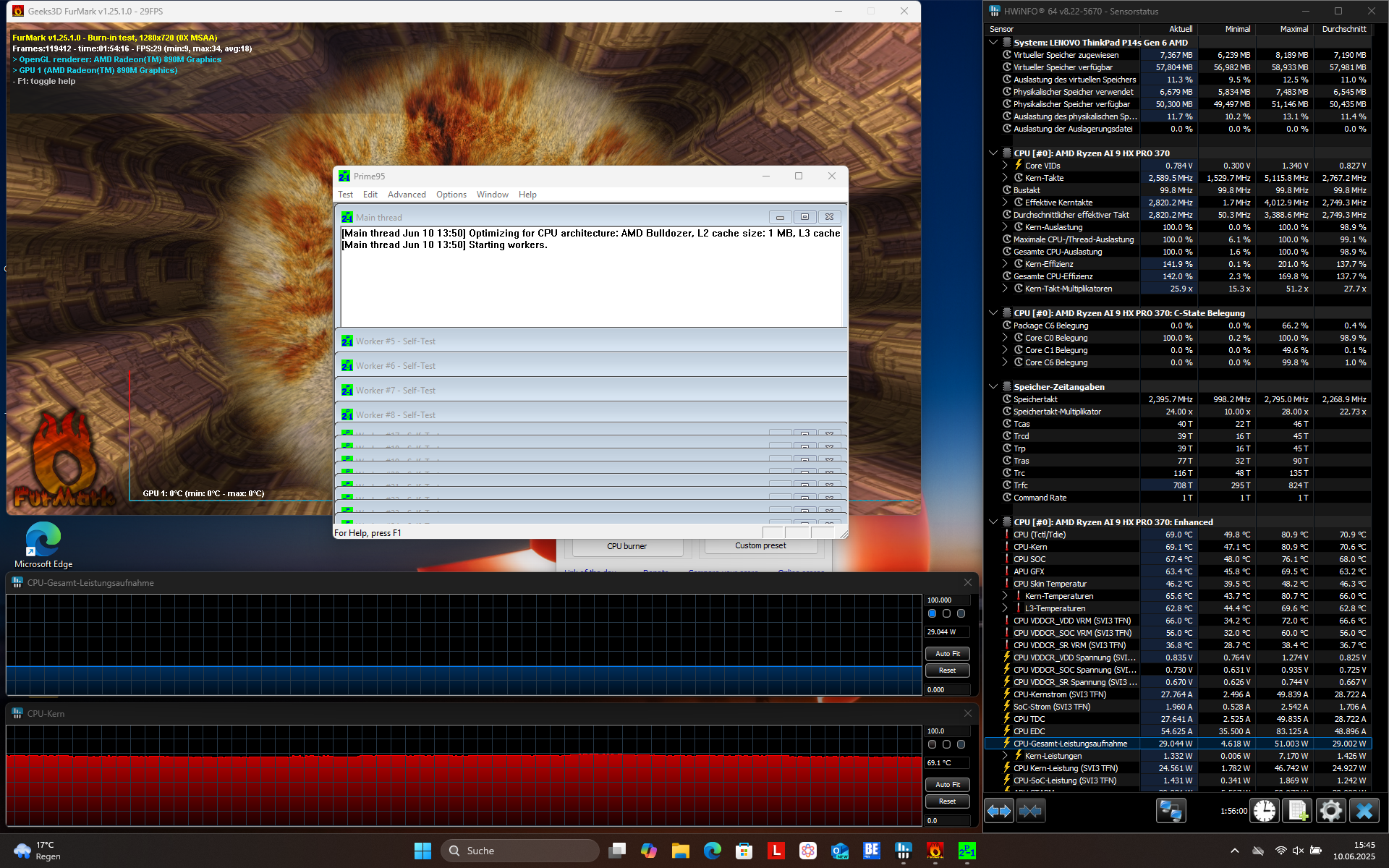Viewport: 1389px width, 868px height.
Task: Select blue radio button in Leistungsaufnahme graph
Action: click(933, 613)
